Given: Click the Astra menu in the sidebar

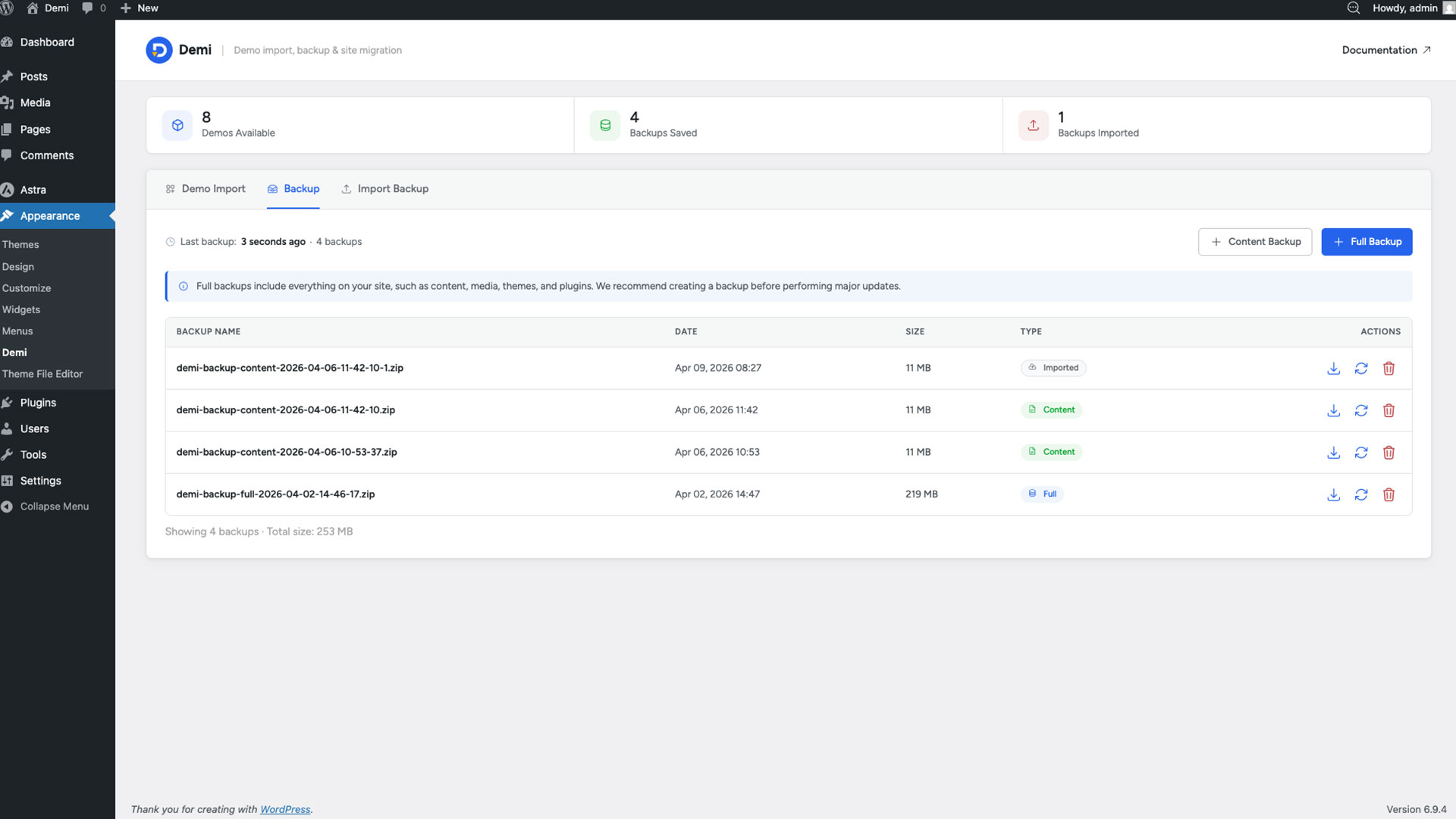Looking at the screenshot, I should coord(33,190).
